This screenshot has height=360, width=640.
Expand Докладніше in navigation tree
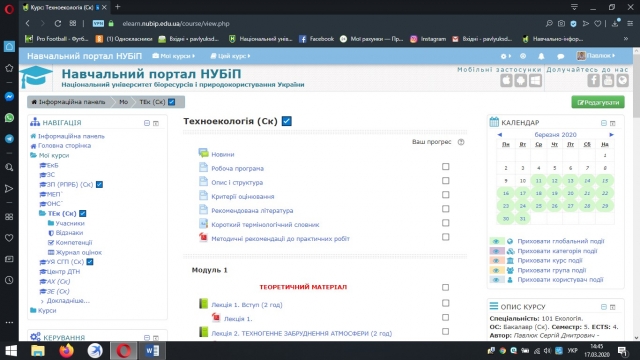68,301
